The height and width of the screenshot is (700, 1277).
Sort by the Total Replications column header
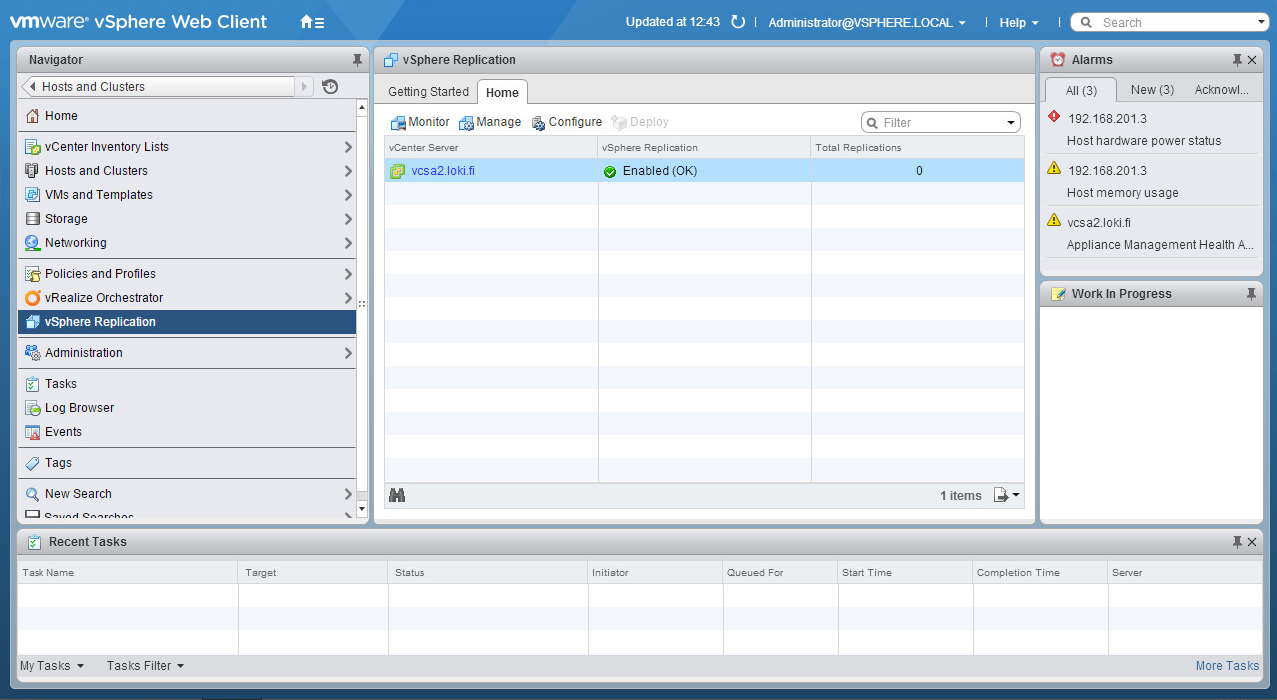[x=917, y=148]
